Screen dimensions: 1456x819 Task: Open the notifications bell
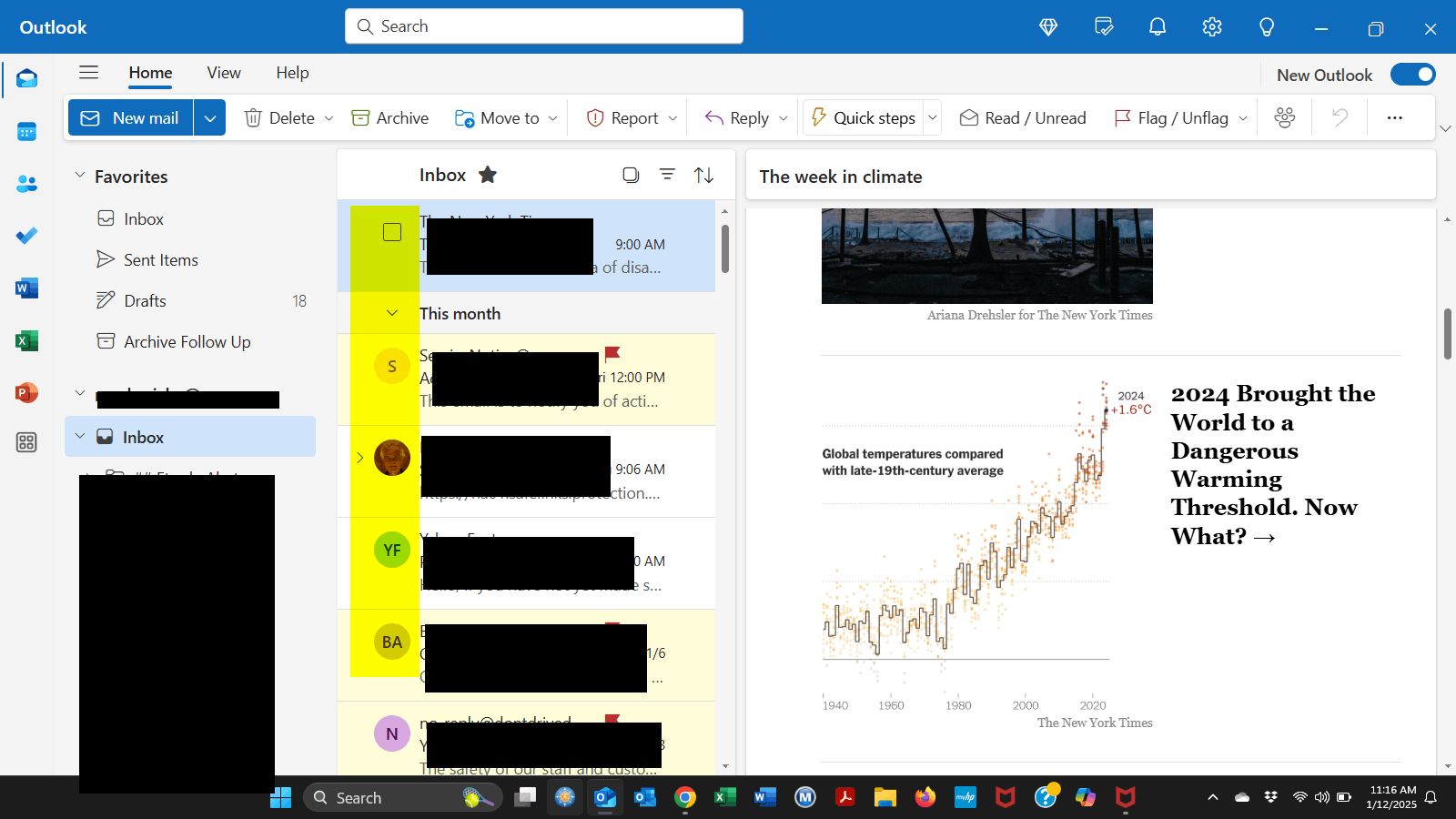coord(1157,26)
